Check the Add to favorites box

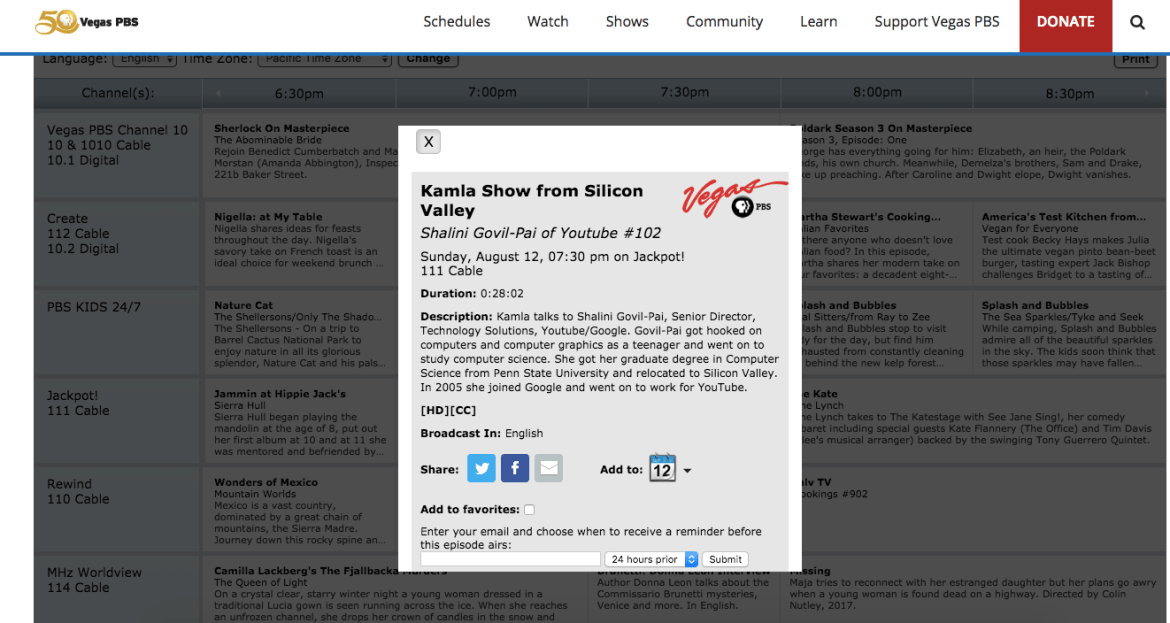point(529,510)
